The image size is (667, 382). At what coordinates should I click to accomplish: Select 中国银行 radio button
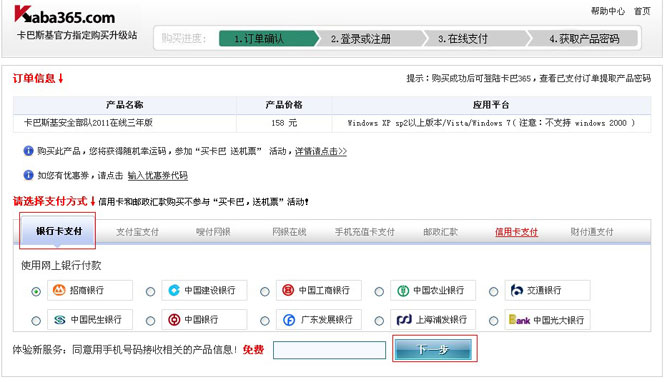(x=151, y=321)
